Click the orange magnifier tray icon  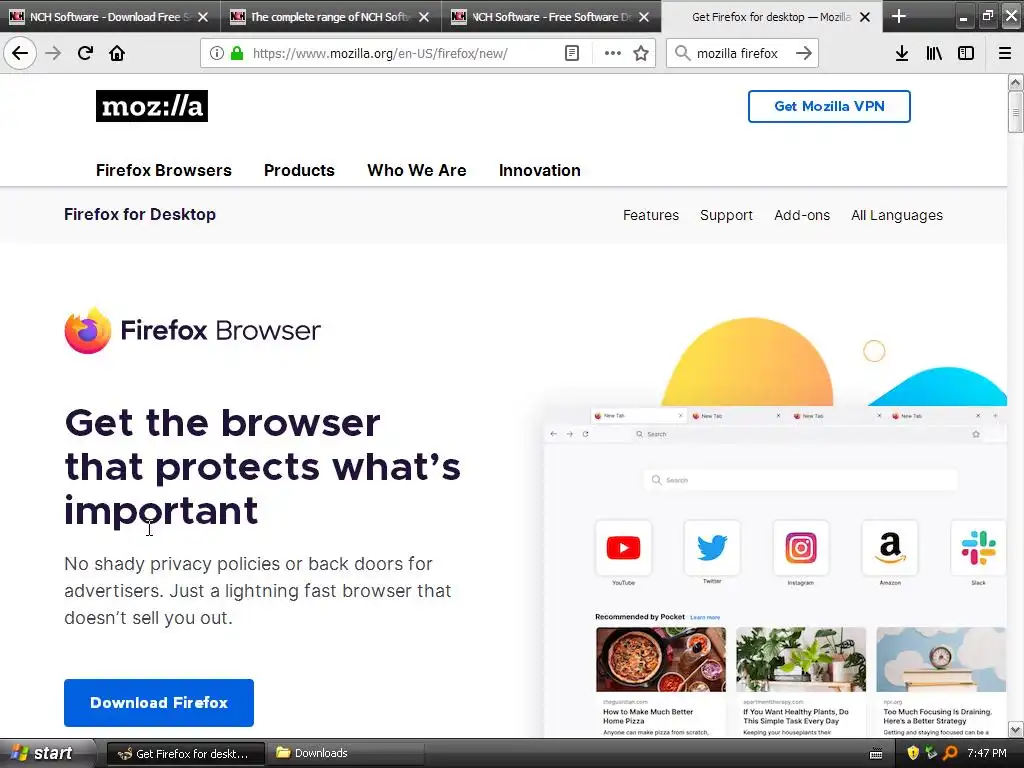click(950, 753)
